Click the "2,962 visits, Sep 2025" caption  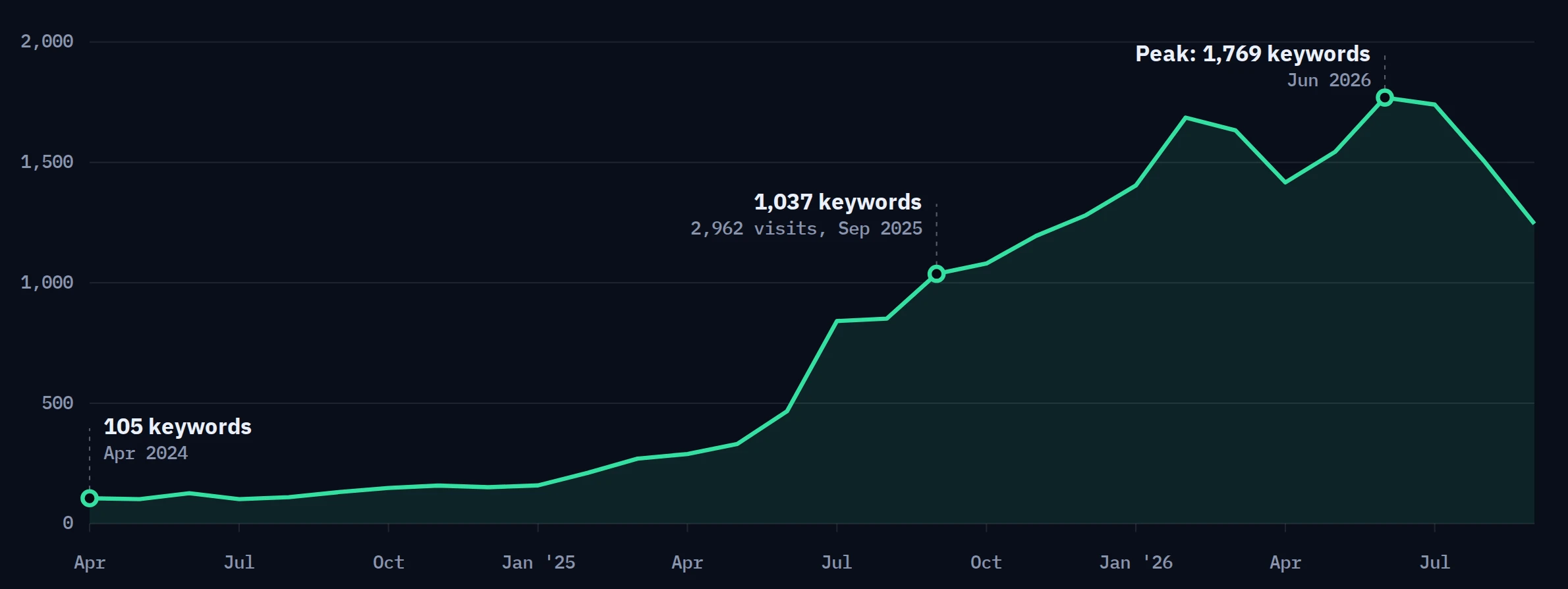pyautogui.click(x=806, y=229)
